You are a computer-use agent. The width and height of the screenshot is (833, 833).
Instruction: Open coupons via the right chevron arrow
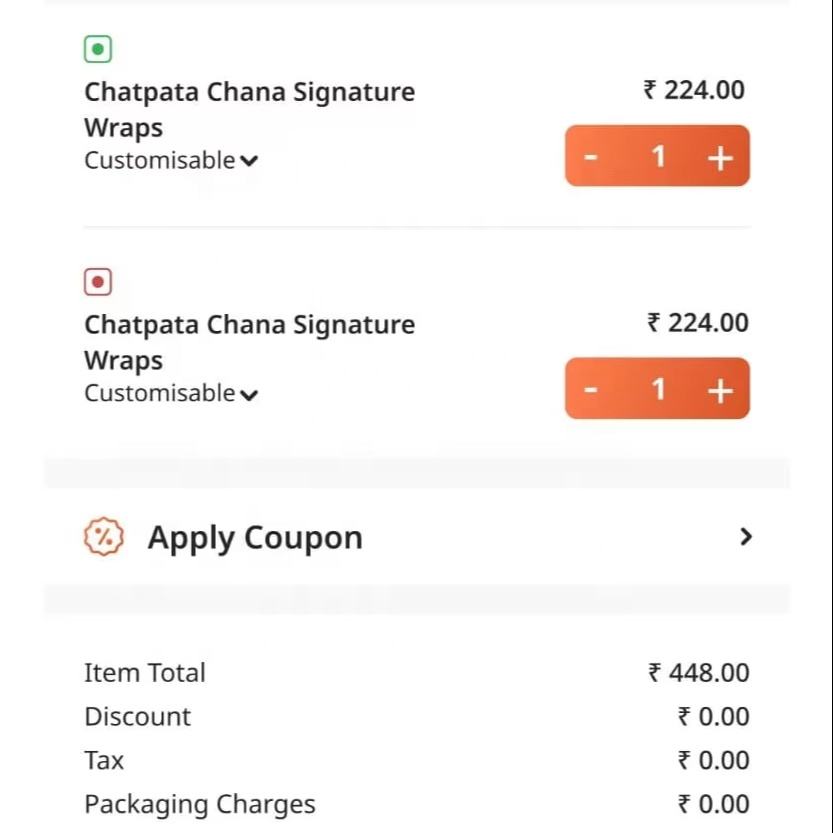(x=745, y=537)
